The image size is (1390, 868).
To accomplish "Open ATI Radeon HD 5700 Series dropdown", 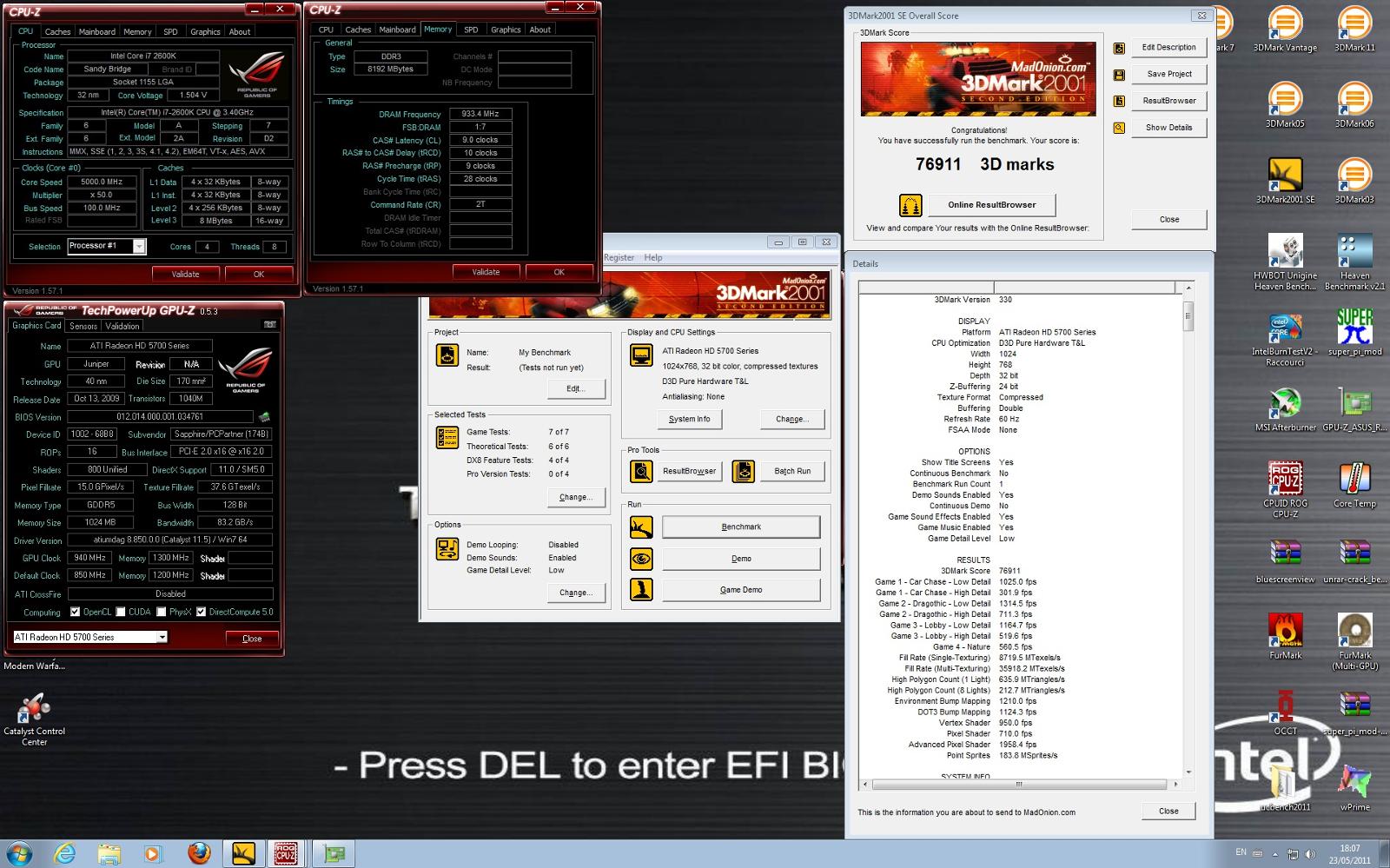I will 162,637.
